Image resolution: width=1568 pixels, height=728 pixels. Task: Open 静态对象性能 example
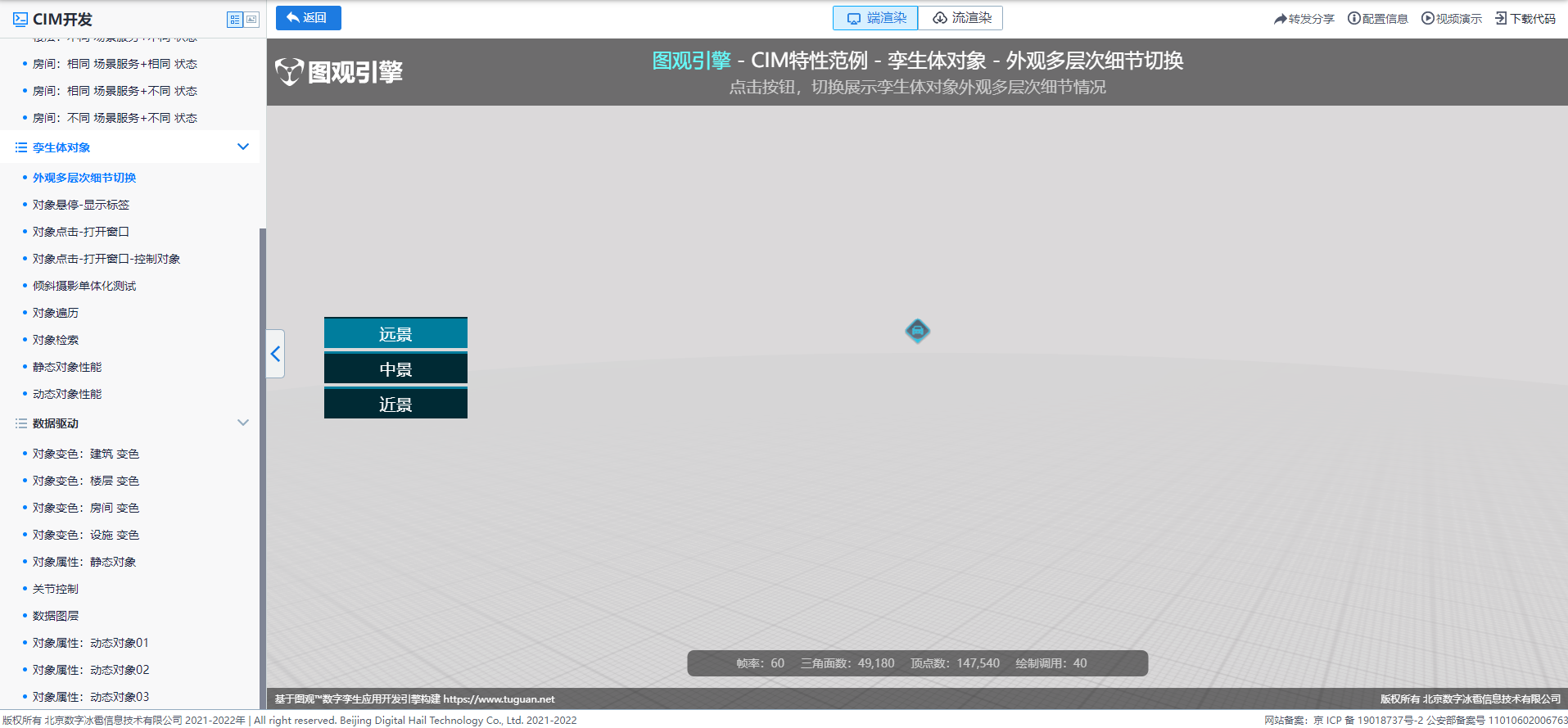tap(67, 367)
